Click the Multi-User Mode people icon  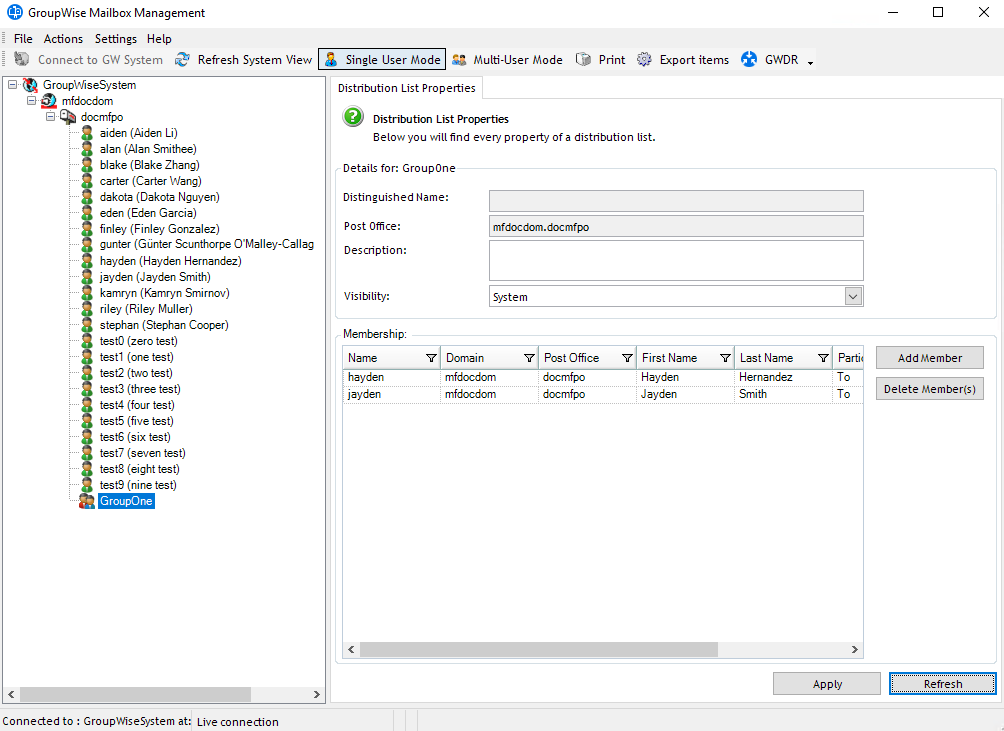point(459,60)
